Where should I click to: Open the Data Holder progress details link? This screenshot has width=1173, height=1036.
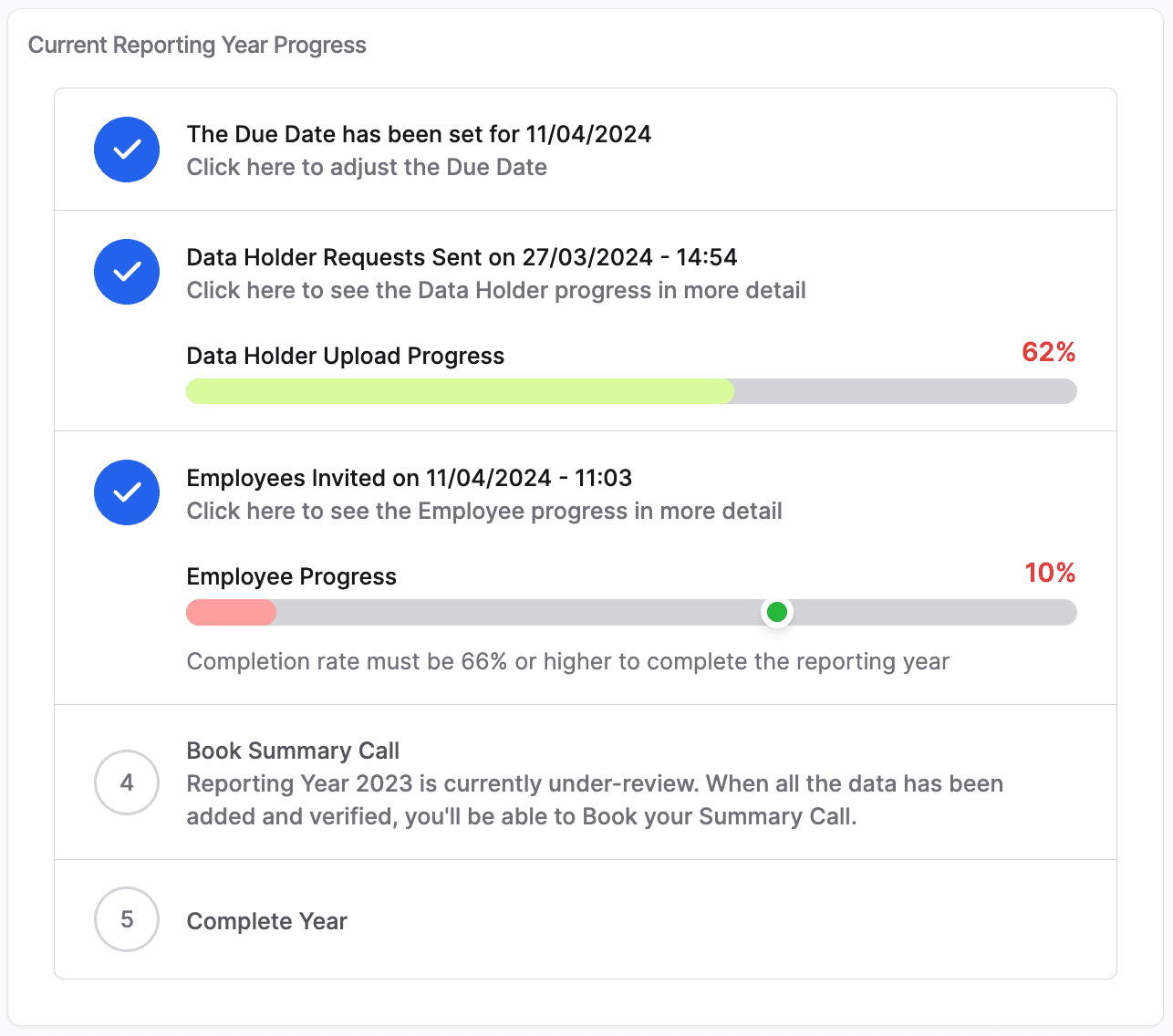point(496,291)
